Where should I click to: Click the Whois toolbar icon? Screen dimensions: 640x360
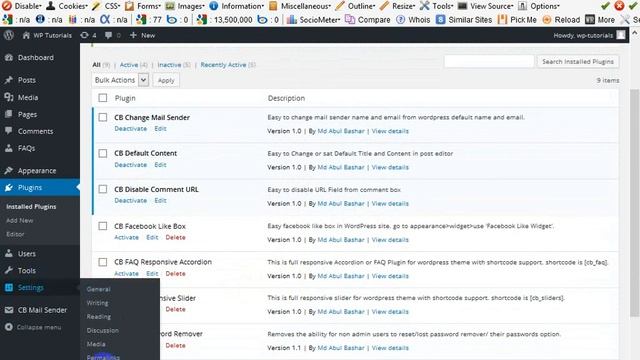click(x=400, y=20)
